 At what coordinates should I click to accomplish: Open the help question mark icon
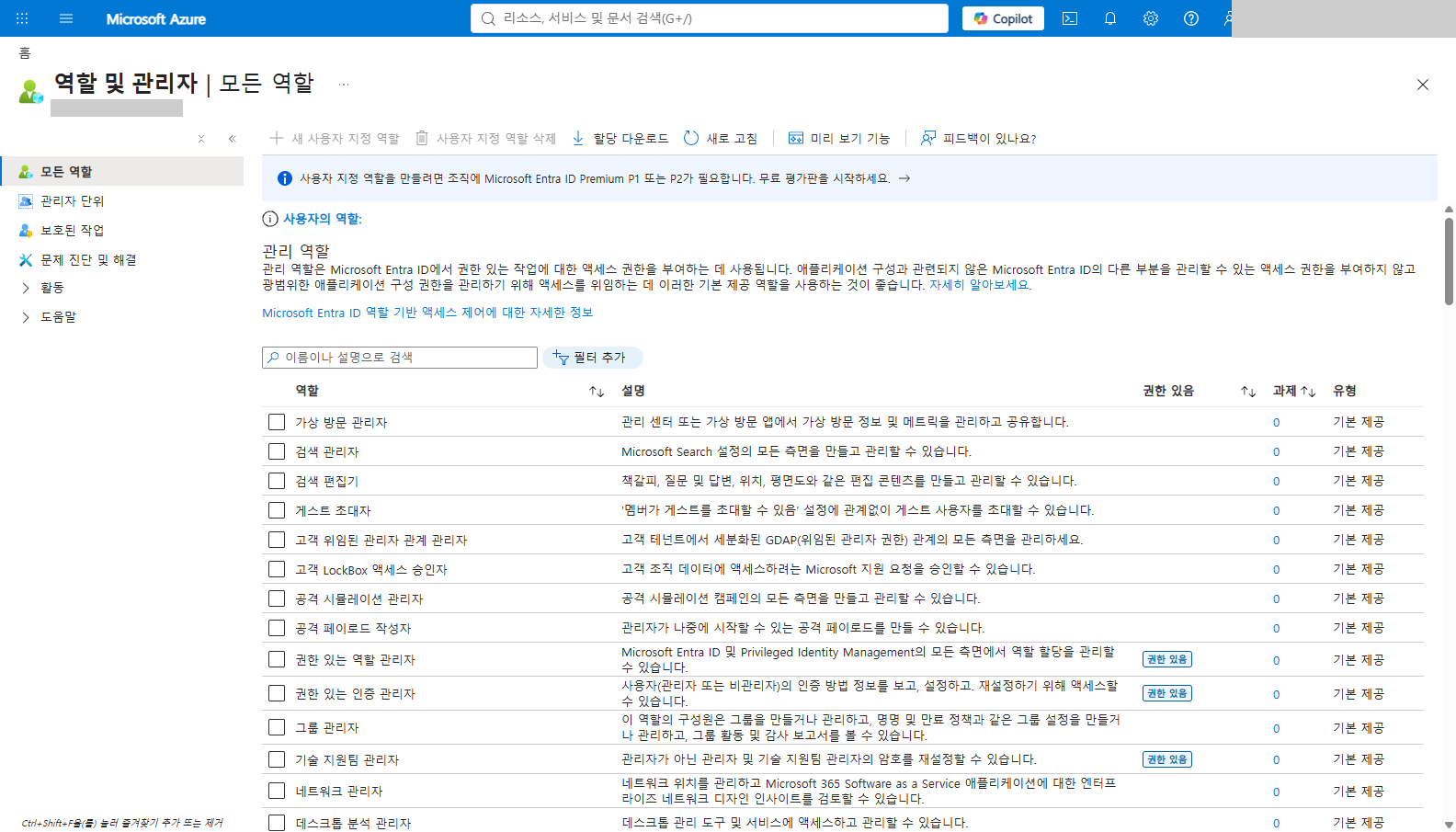(1191, 18)
